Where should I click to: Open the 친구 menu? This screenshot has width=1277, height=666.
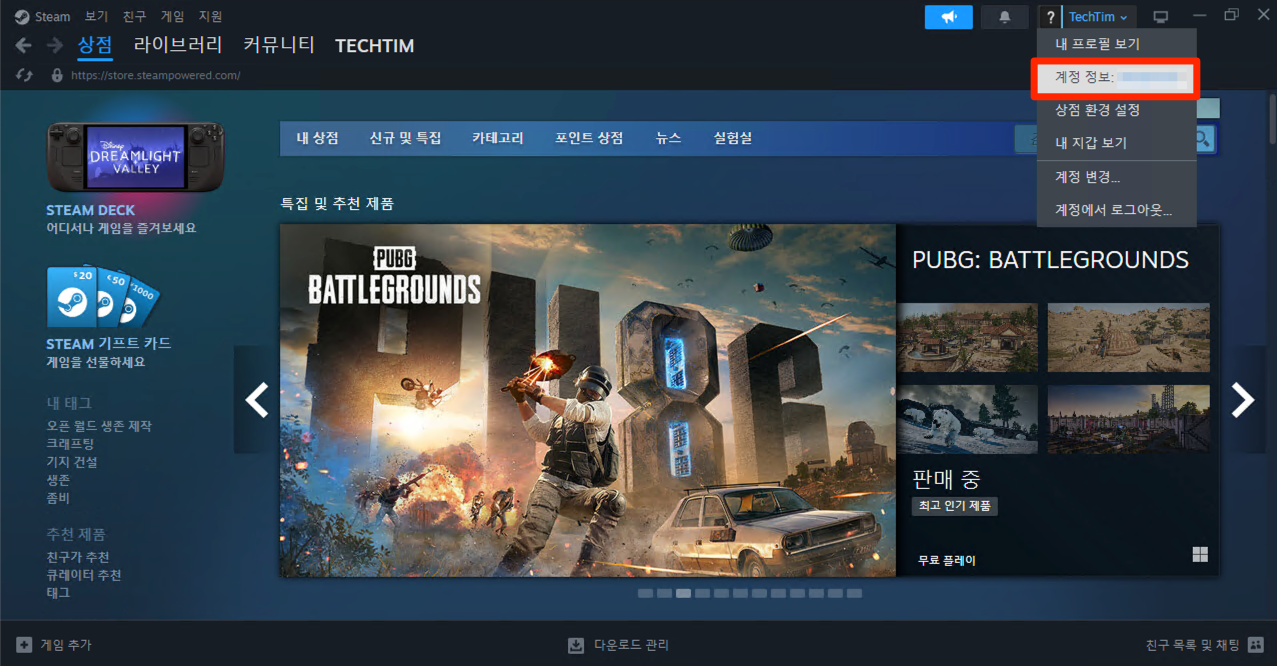point(134,16)
